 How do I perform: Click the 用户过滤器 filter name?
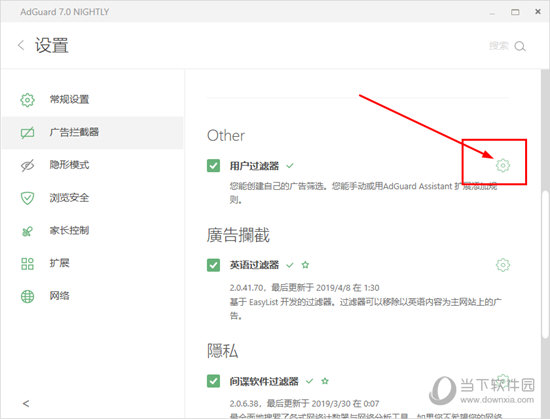click(254, 166)
